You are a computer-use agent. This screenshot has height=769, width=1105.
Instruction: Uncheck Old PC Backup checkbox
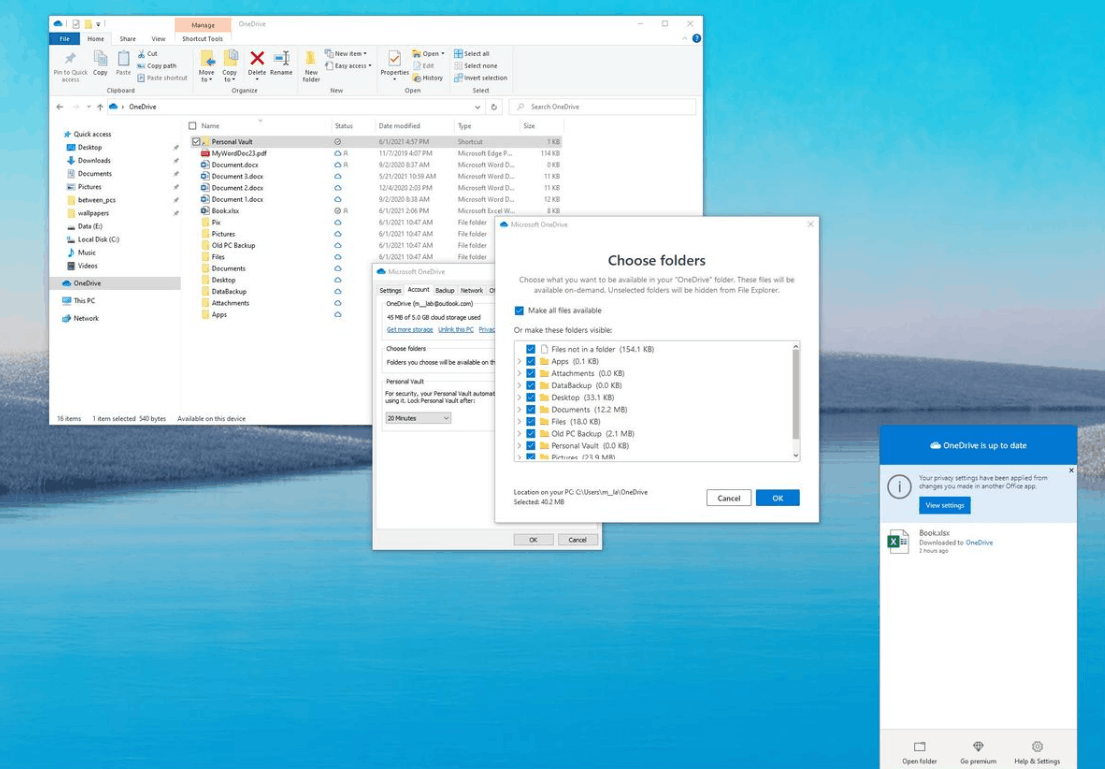[x=531, y=433]
